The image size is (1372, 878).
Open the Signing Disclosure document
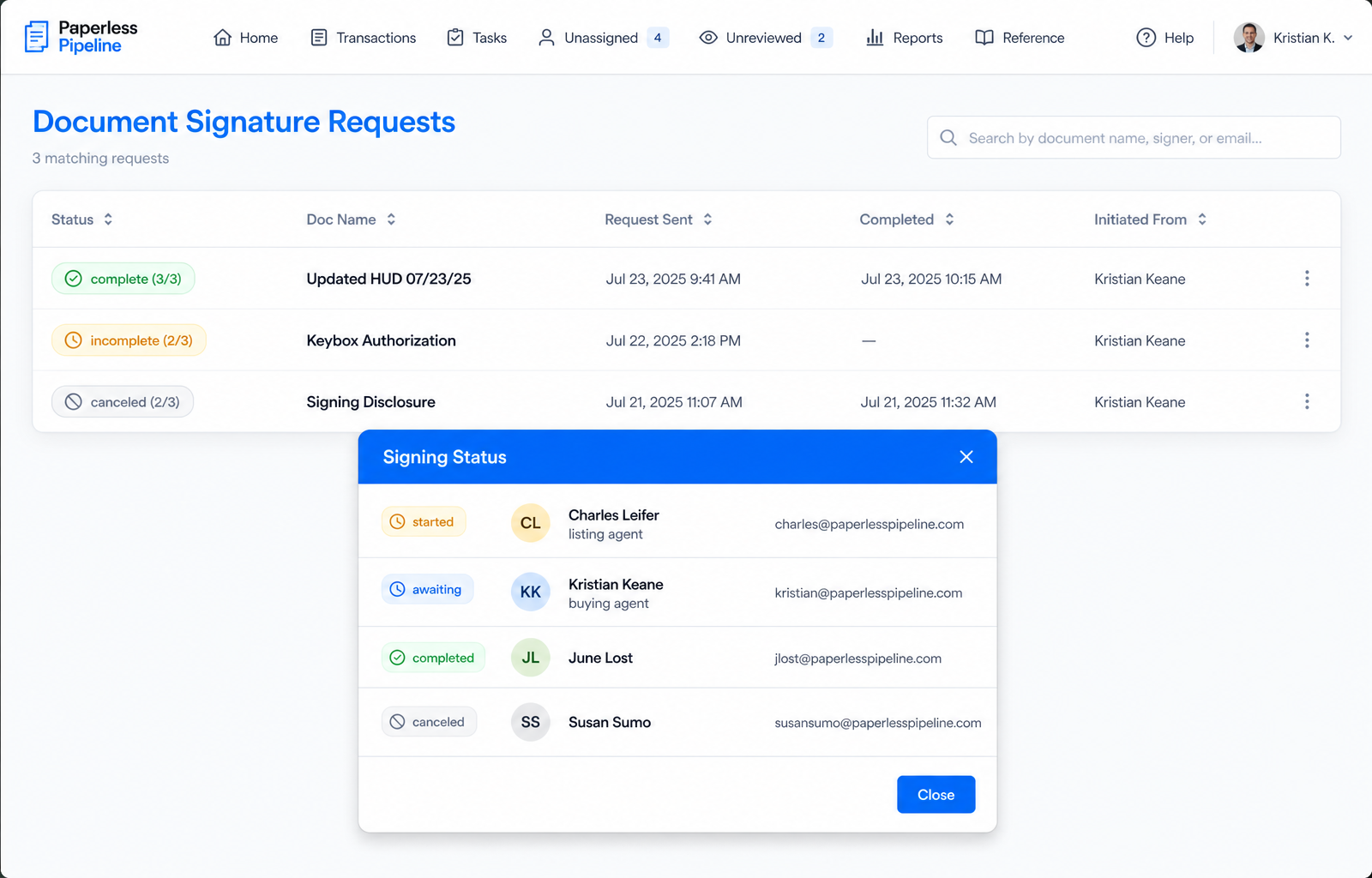(x=371, y=402)
